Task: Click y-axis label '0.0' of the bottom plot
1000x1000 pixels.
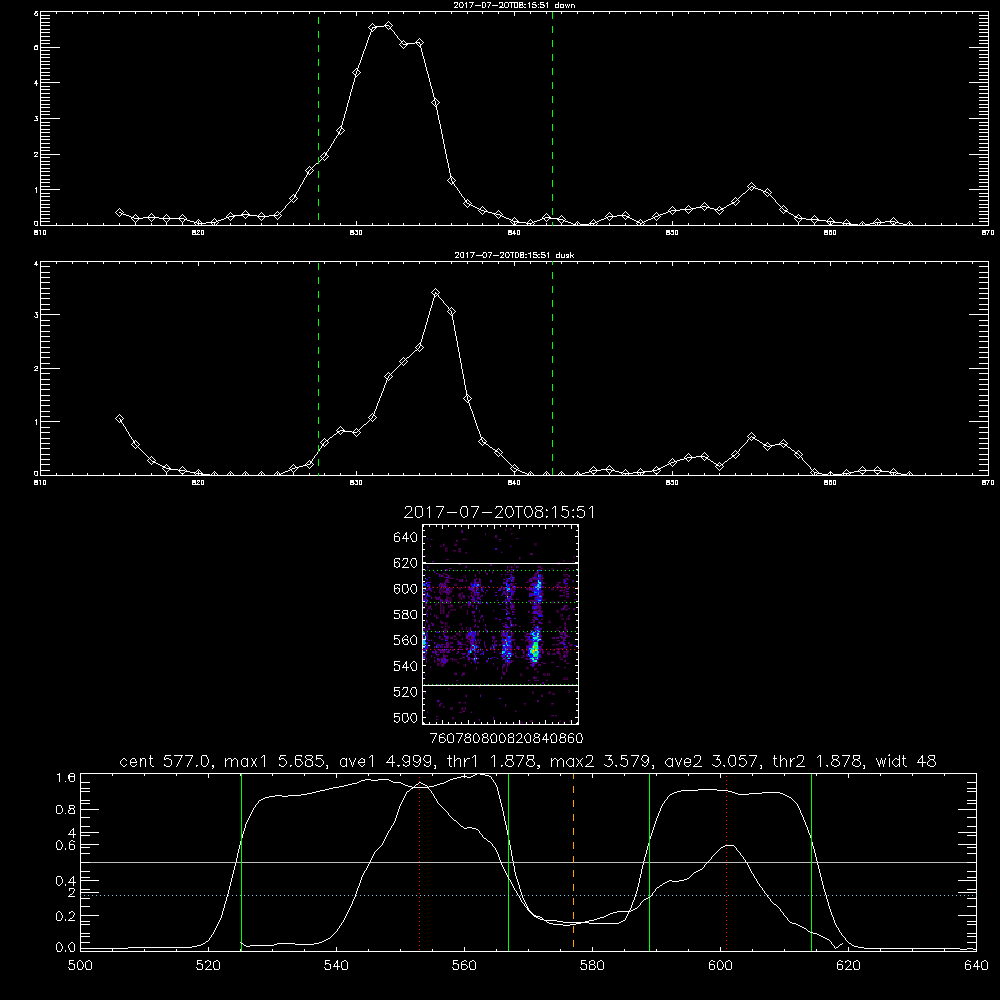Action: 66,948
